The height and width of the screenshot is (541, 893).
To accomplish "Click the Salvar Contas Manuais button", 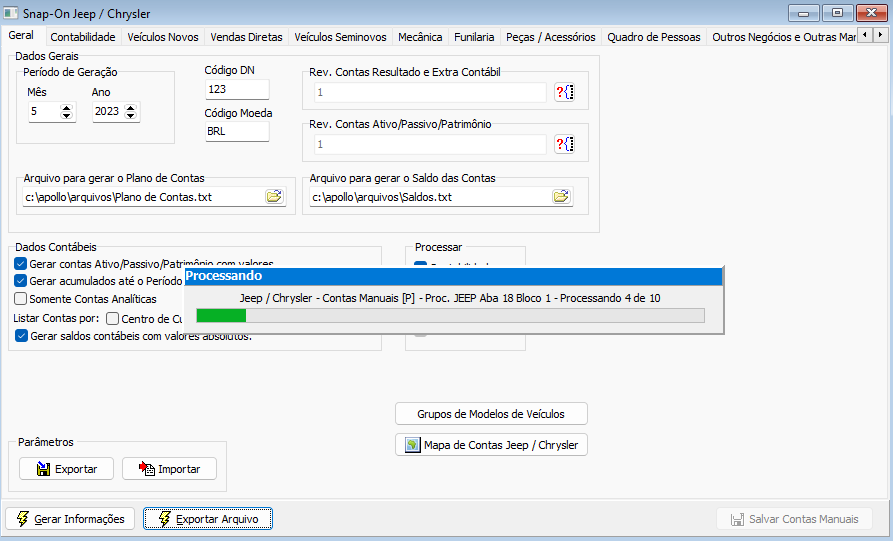I will (x=794, y=519).
